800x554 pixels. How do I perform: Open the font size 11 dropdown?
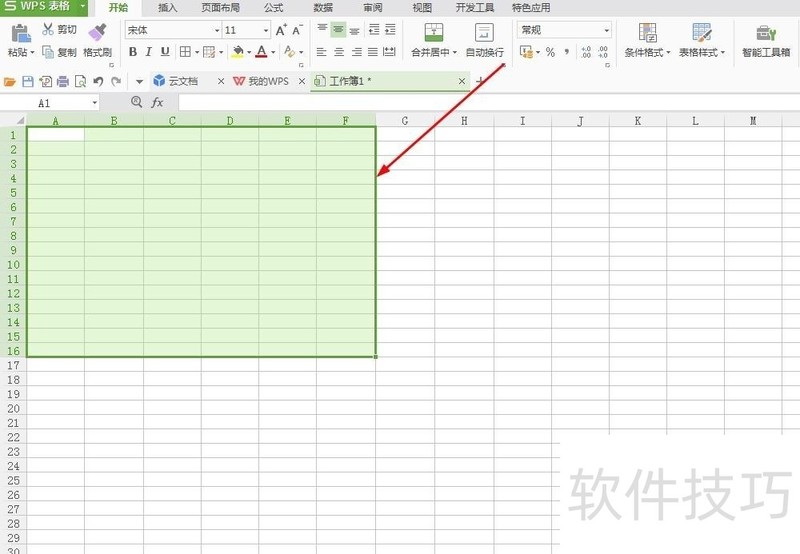[266, 30]
